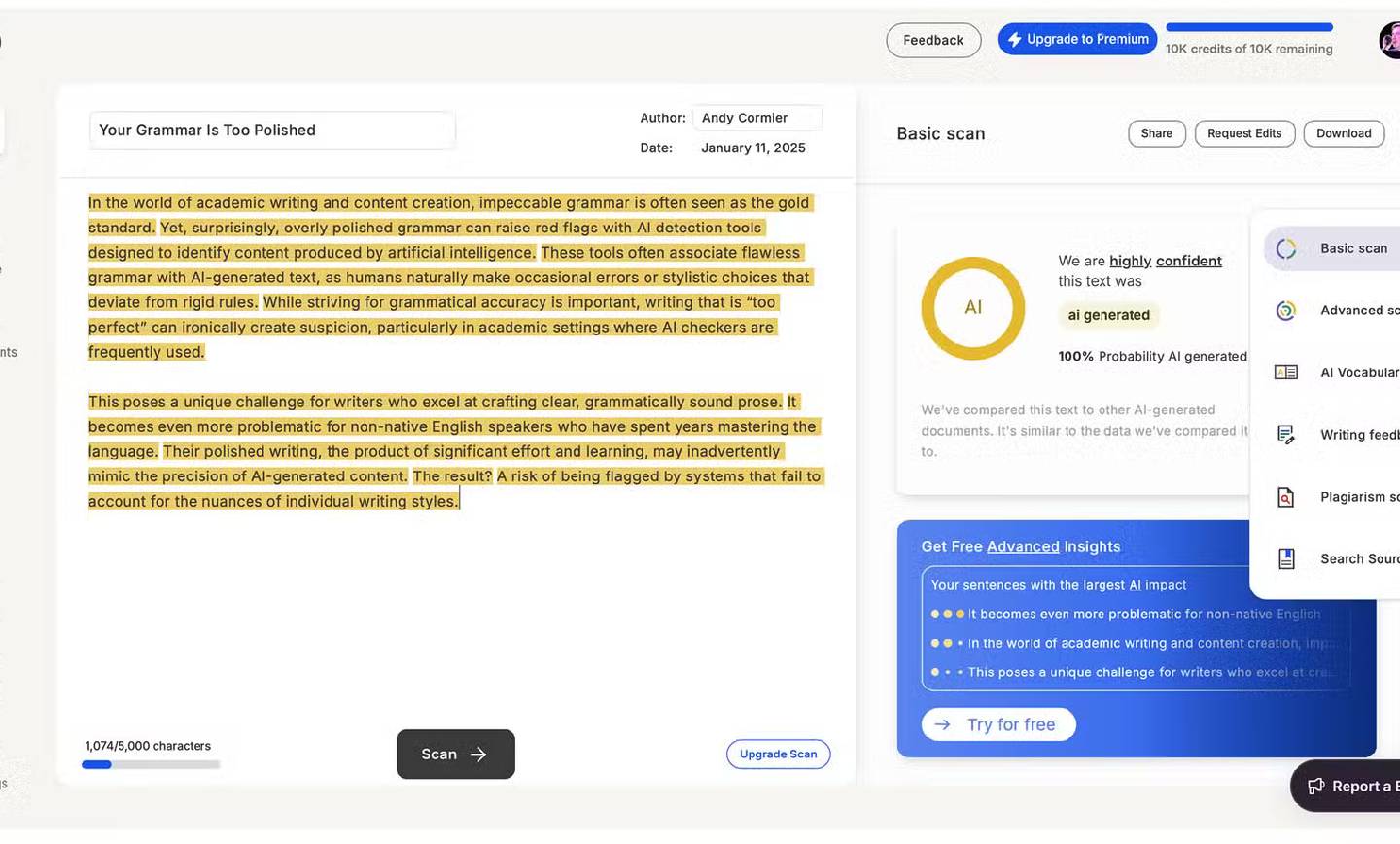Click the AI Vocabulary book icon
Screen dimensions: 1400x844
pos(1286,372)
